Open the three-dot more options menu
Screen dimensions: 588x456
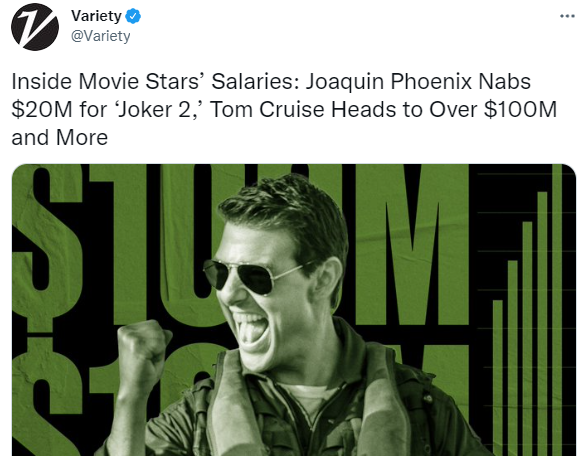[x=567, y=16]
